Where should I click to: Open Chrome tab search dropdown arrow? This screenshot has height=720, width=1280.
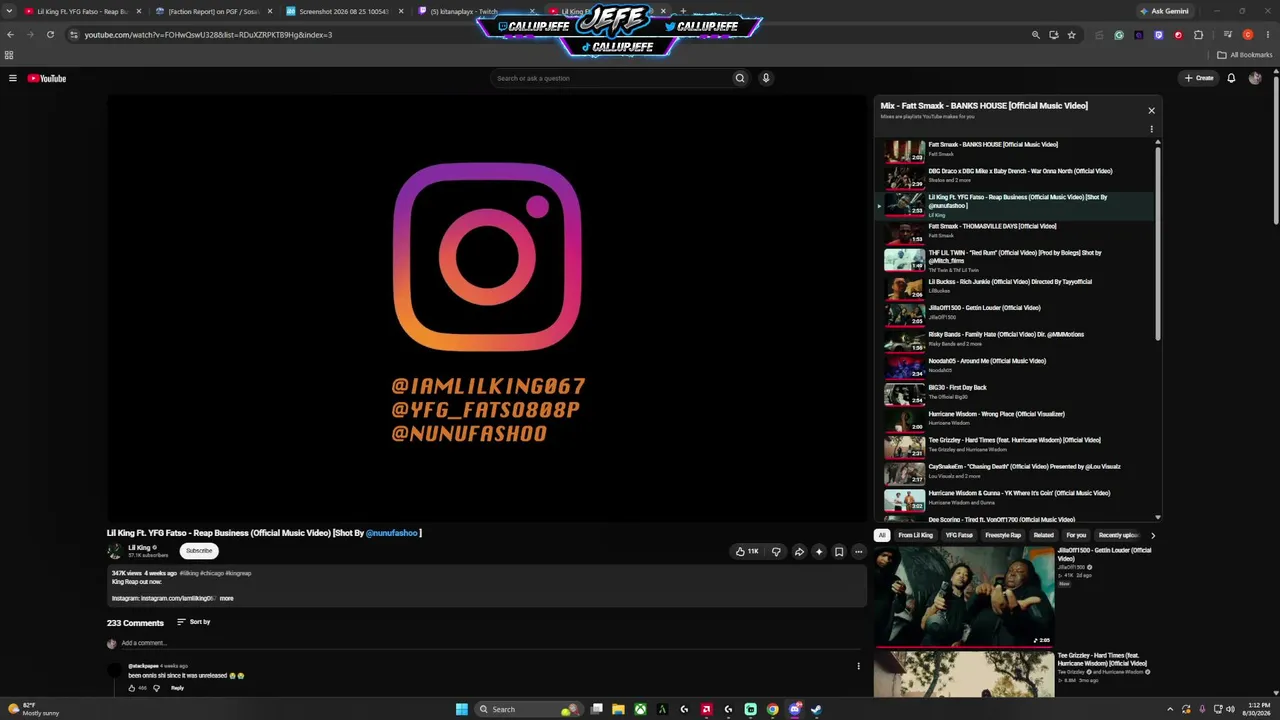[x=9, y=11]
